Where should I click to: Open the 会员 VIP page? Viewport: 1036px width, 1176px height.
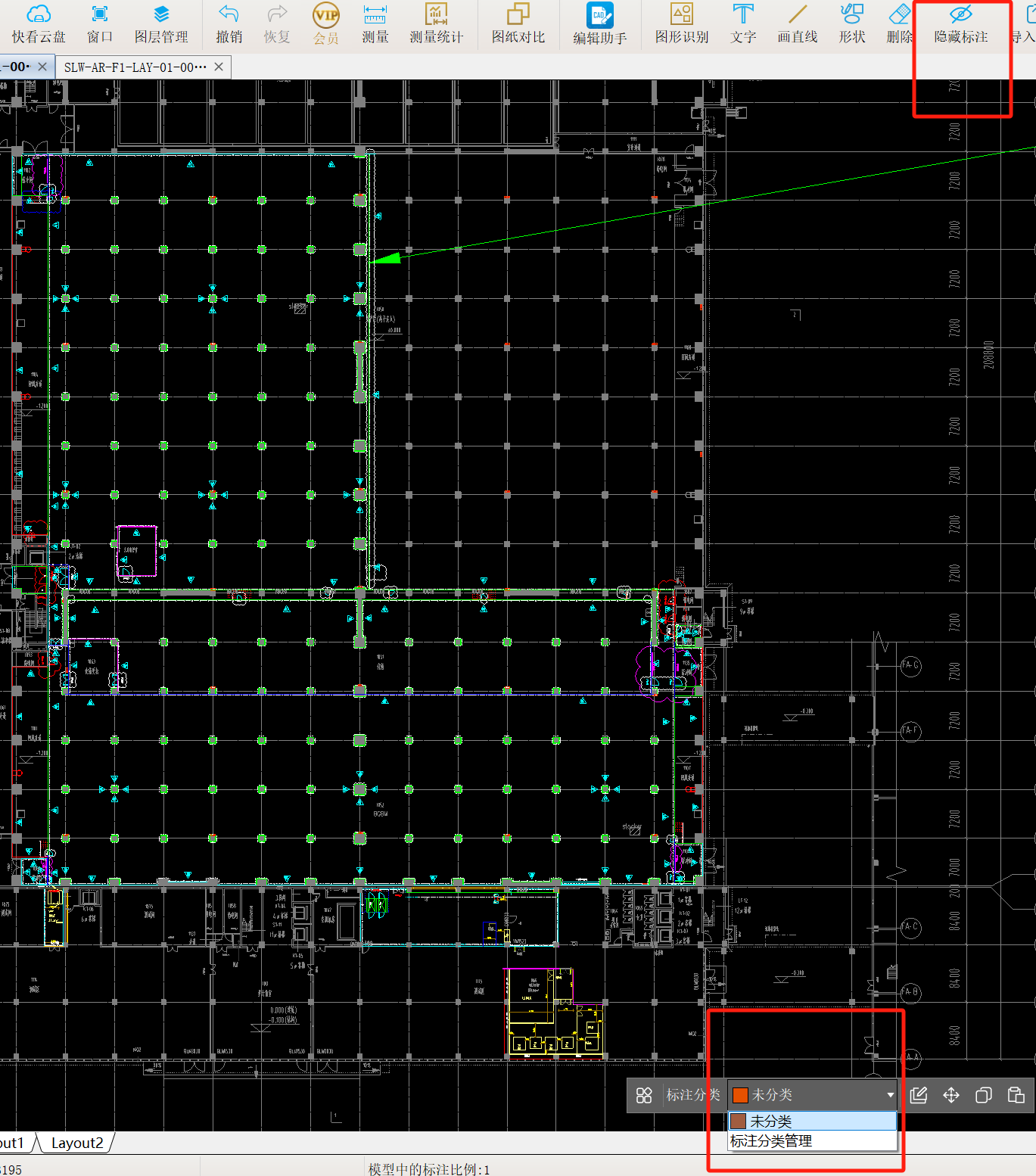pyautogui.click(x=326, y=24)
